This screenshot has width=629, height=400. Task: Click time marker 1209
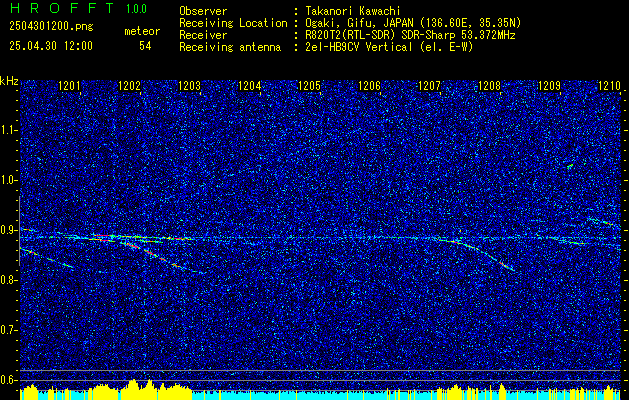(x=549, y=85)
